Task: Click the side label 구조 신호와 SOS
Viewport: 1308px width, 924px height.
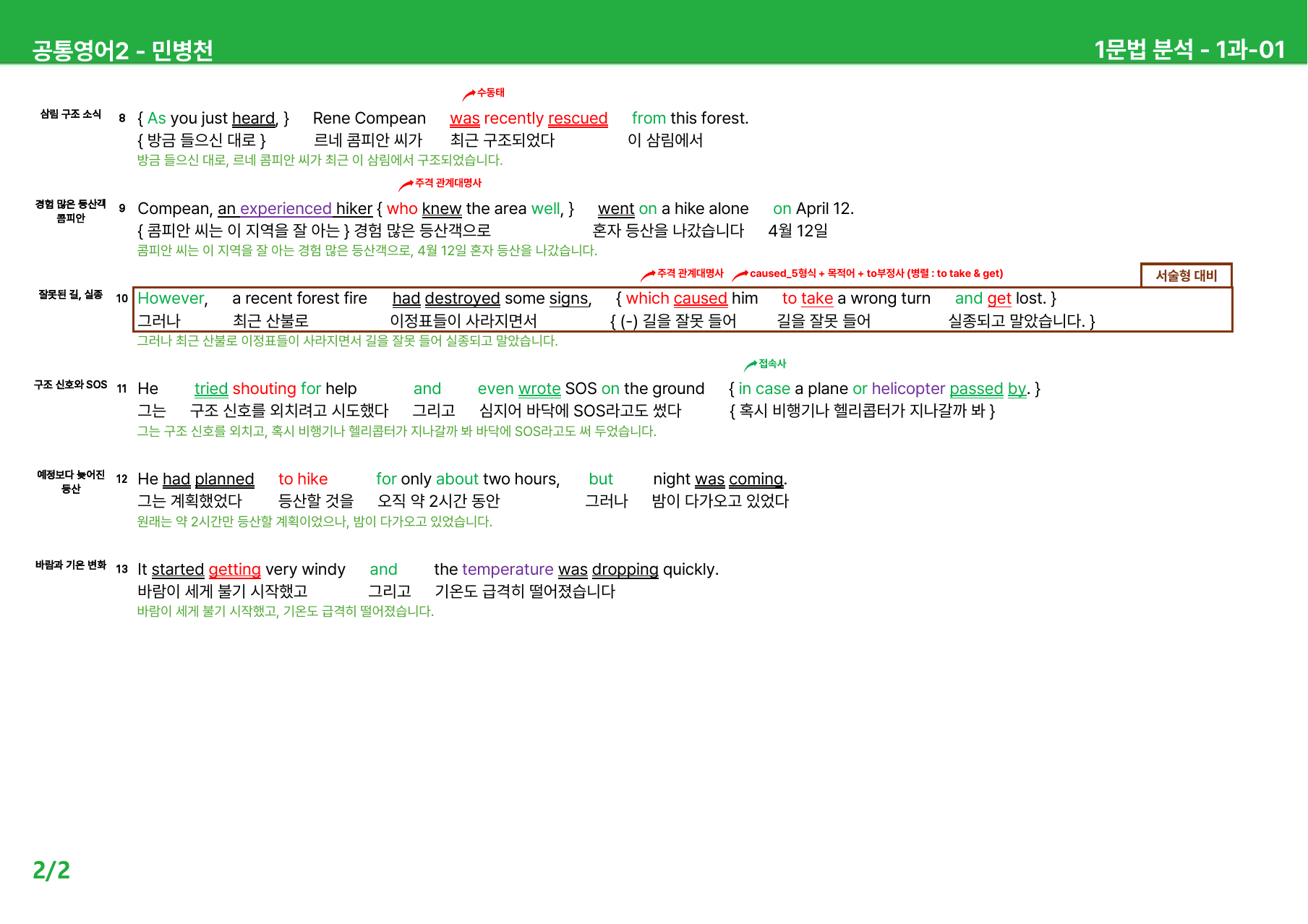Action: pos(70,385)
